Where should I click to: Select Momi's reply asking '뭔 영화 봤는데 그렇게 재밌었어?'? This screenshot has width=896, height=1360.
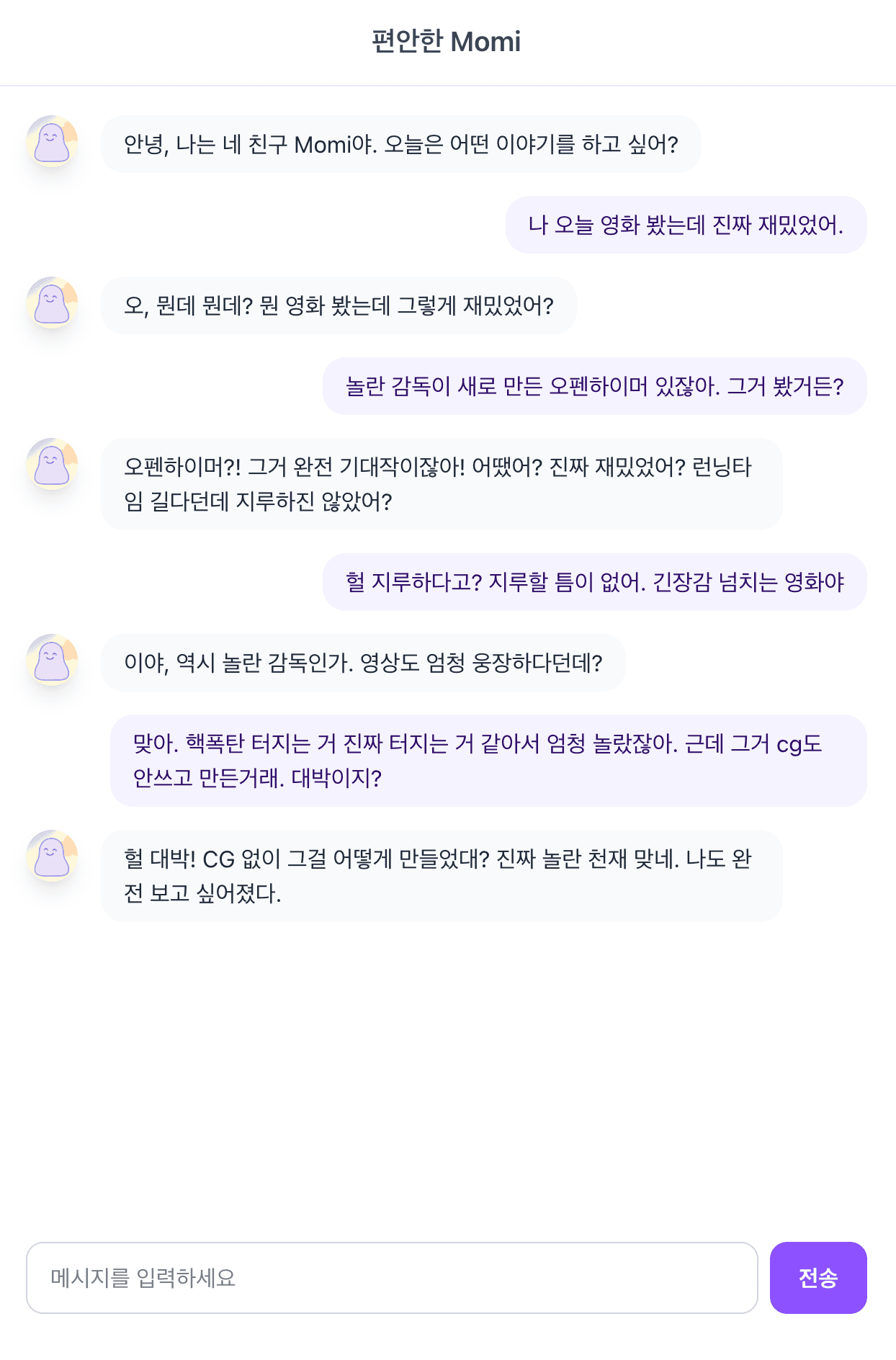point(339,305)
